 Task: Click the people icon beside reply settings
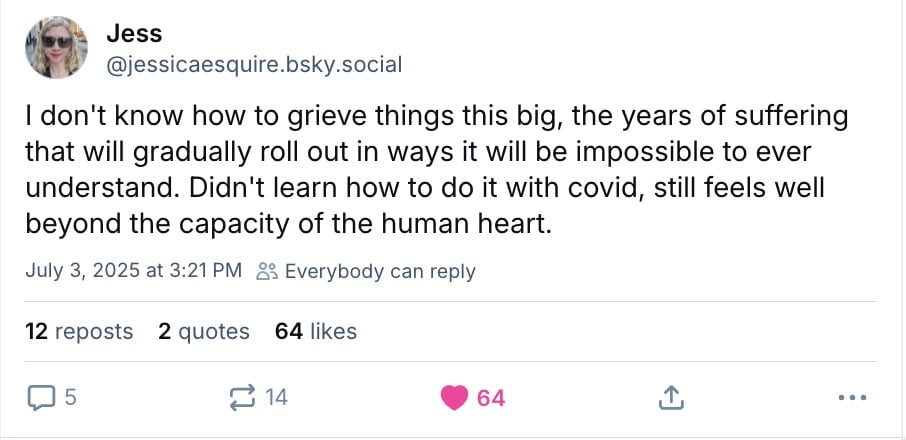tap(267, 271)
